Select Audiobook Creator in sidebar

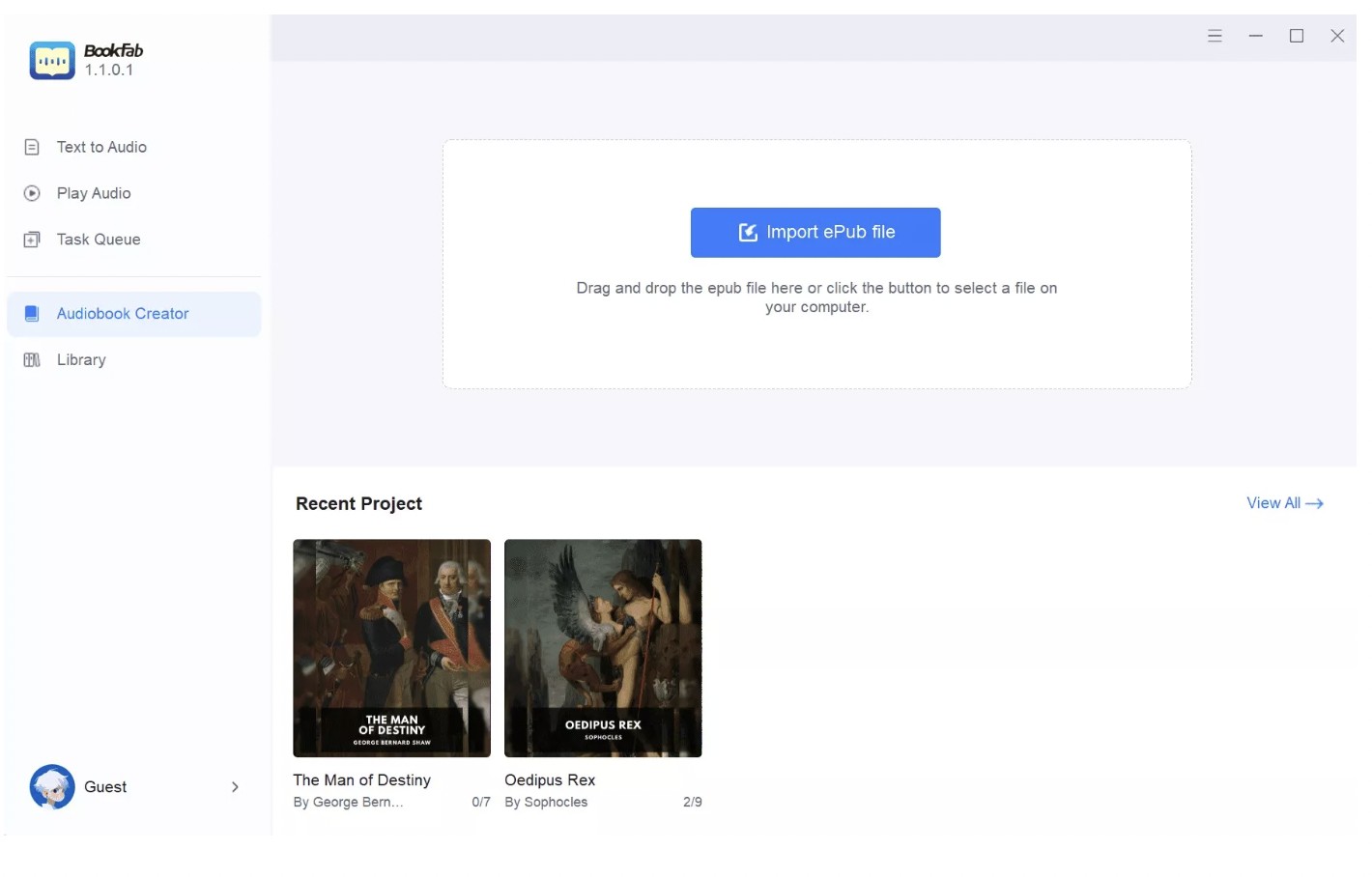point(133,314)
